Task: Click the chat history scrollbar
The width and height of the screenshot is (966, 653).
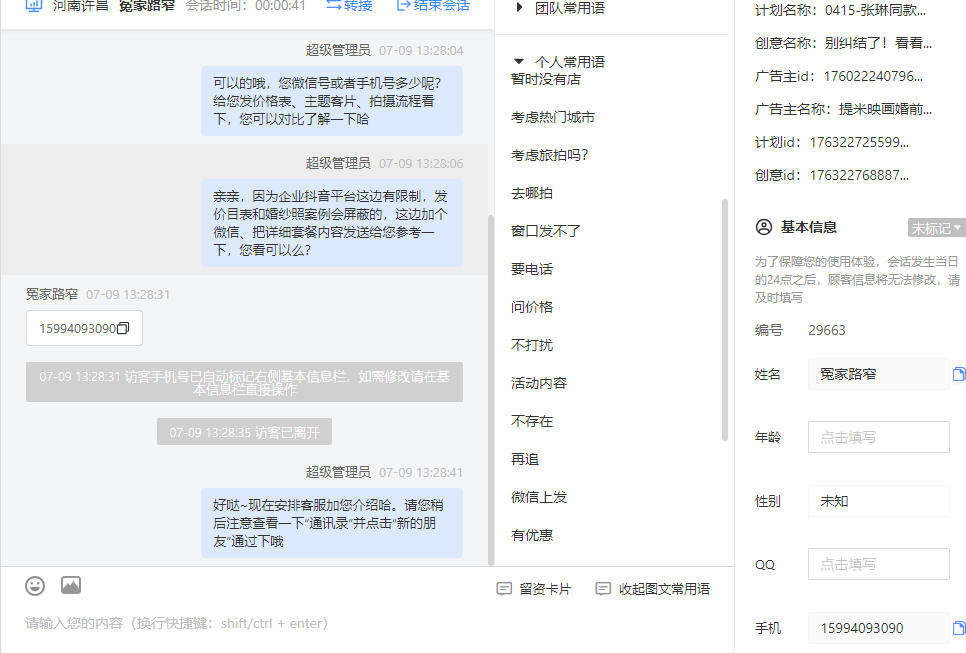Action: (490, 390)
